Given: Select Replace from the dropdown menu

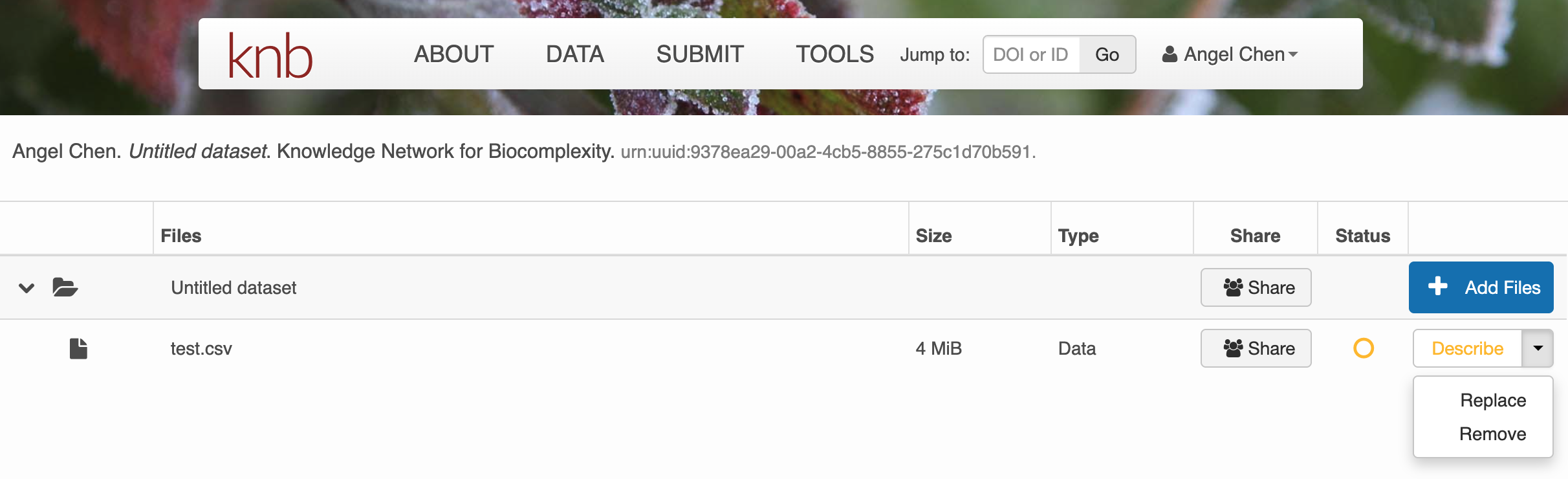Looking at the screenshot, I should pos(1493,400).
